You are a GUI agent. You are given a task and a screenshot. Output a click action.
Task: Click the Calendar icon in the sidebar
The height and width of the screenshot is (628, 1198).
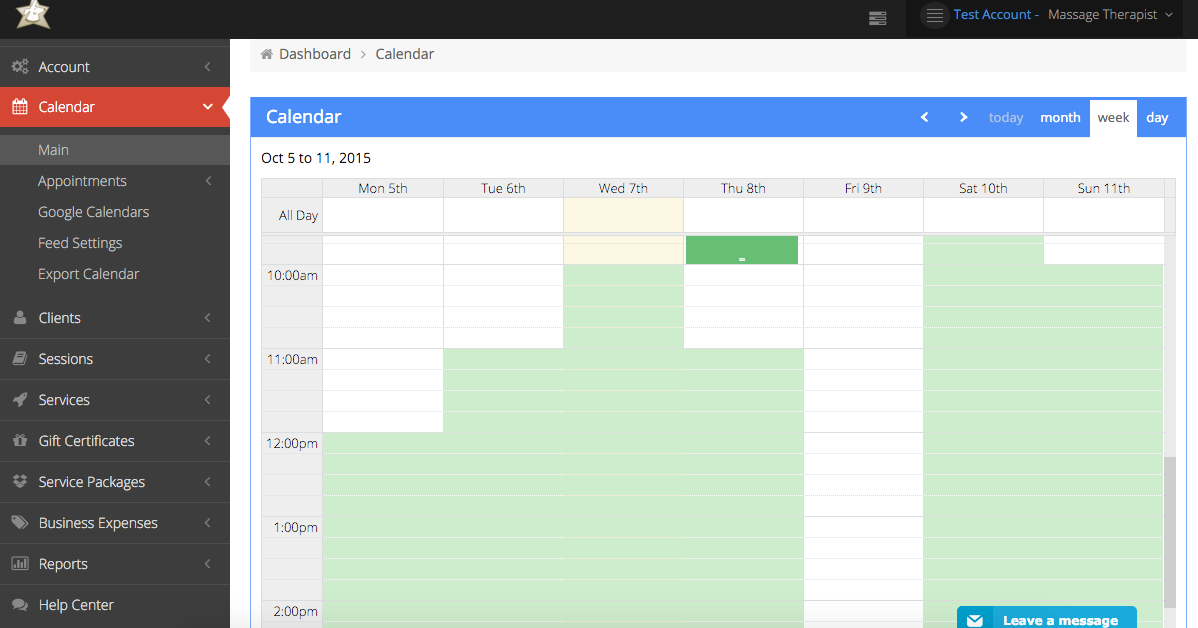[20, 107]
